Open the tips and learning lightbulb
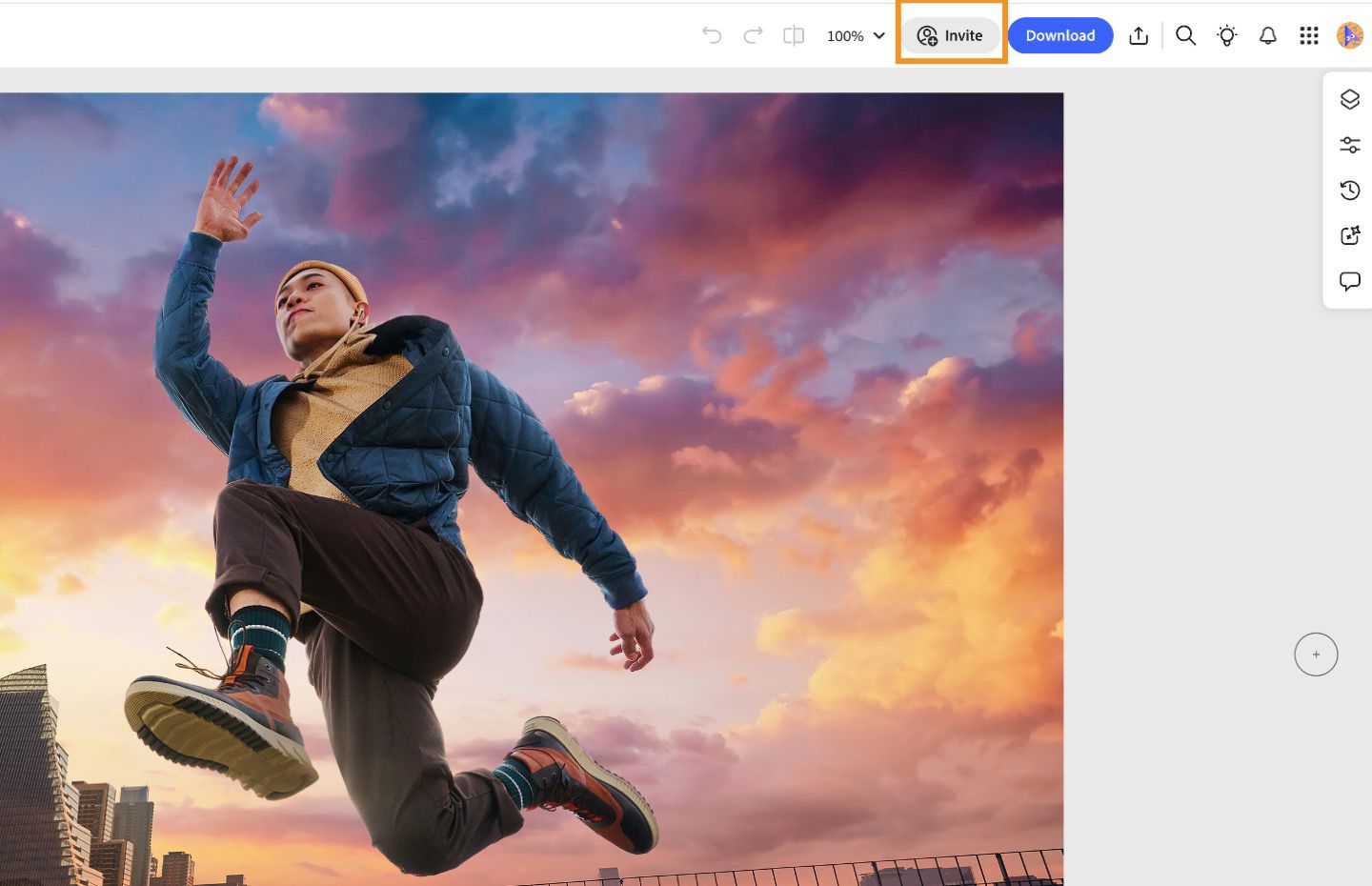This screenshot has width=1372, height=886. [1226, 35]
